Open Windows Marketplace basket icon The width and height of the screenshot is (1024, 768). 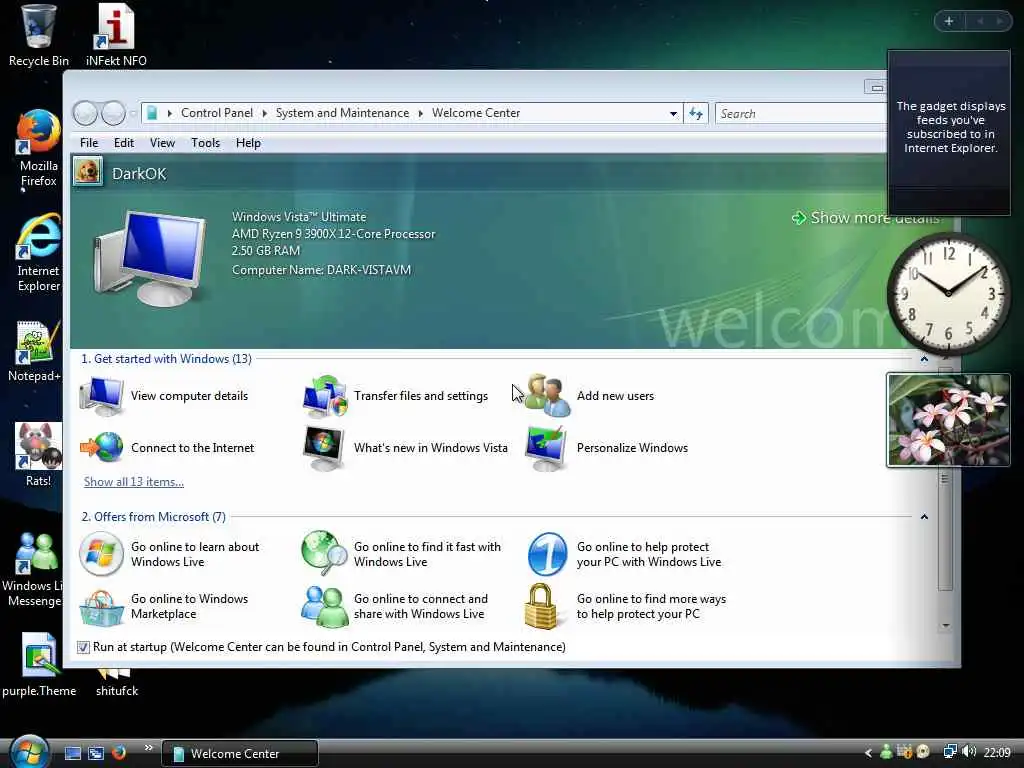(101, 607)
